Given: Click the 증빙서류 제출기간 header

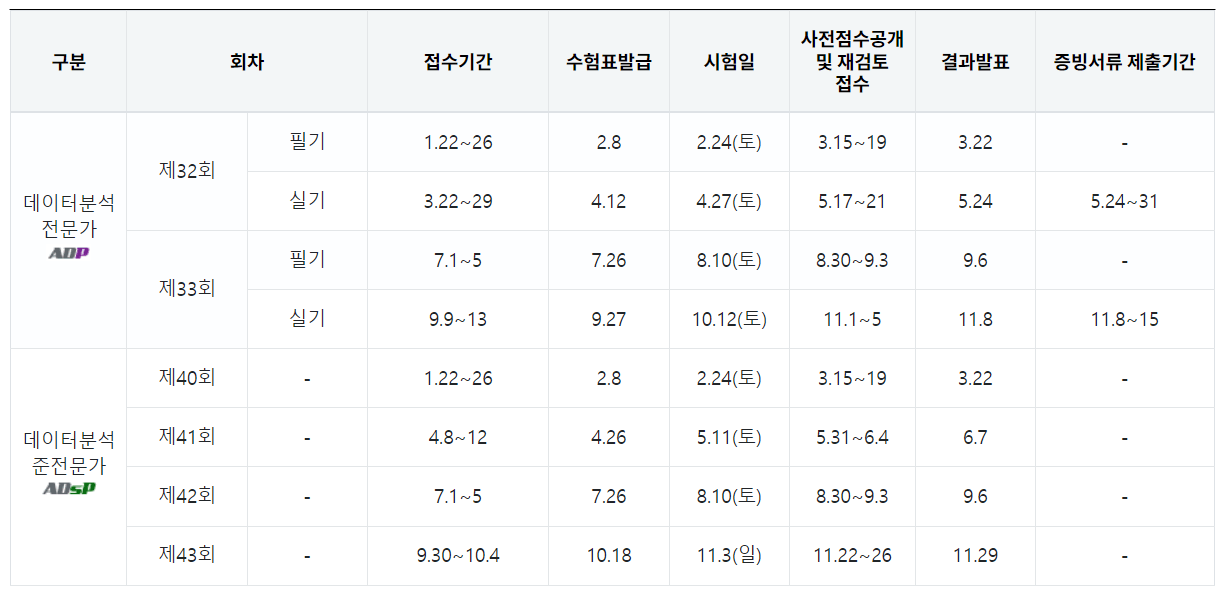Looking at the screenshot, I should point(1125,62).
